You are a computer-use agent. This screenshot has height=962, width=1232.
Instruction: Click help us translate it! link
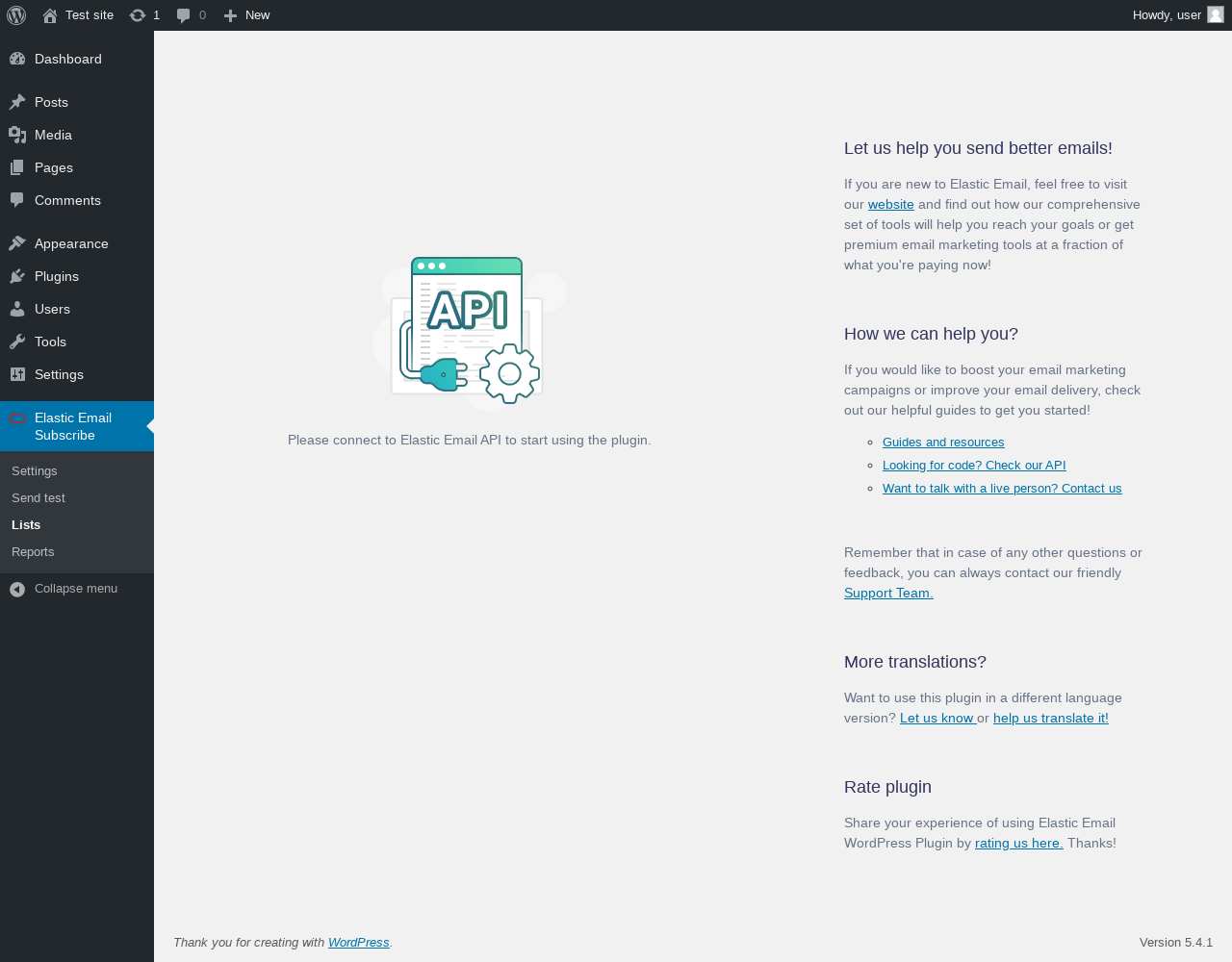pyautogui.click(x=1051, y=718)
